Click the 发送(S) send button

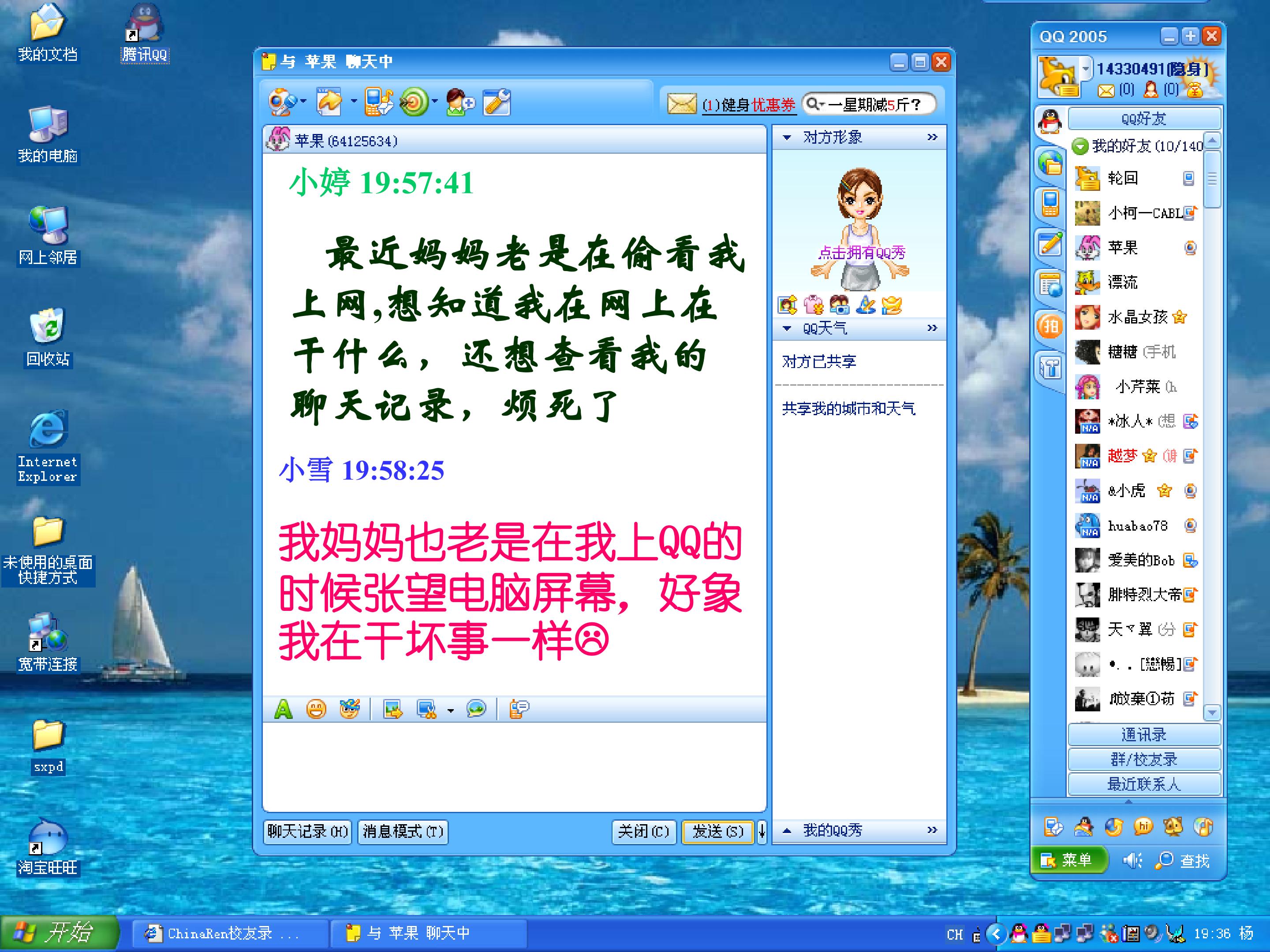(x=717, y=831)
